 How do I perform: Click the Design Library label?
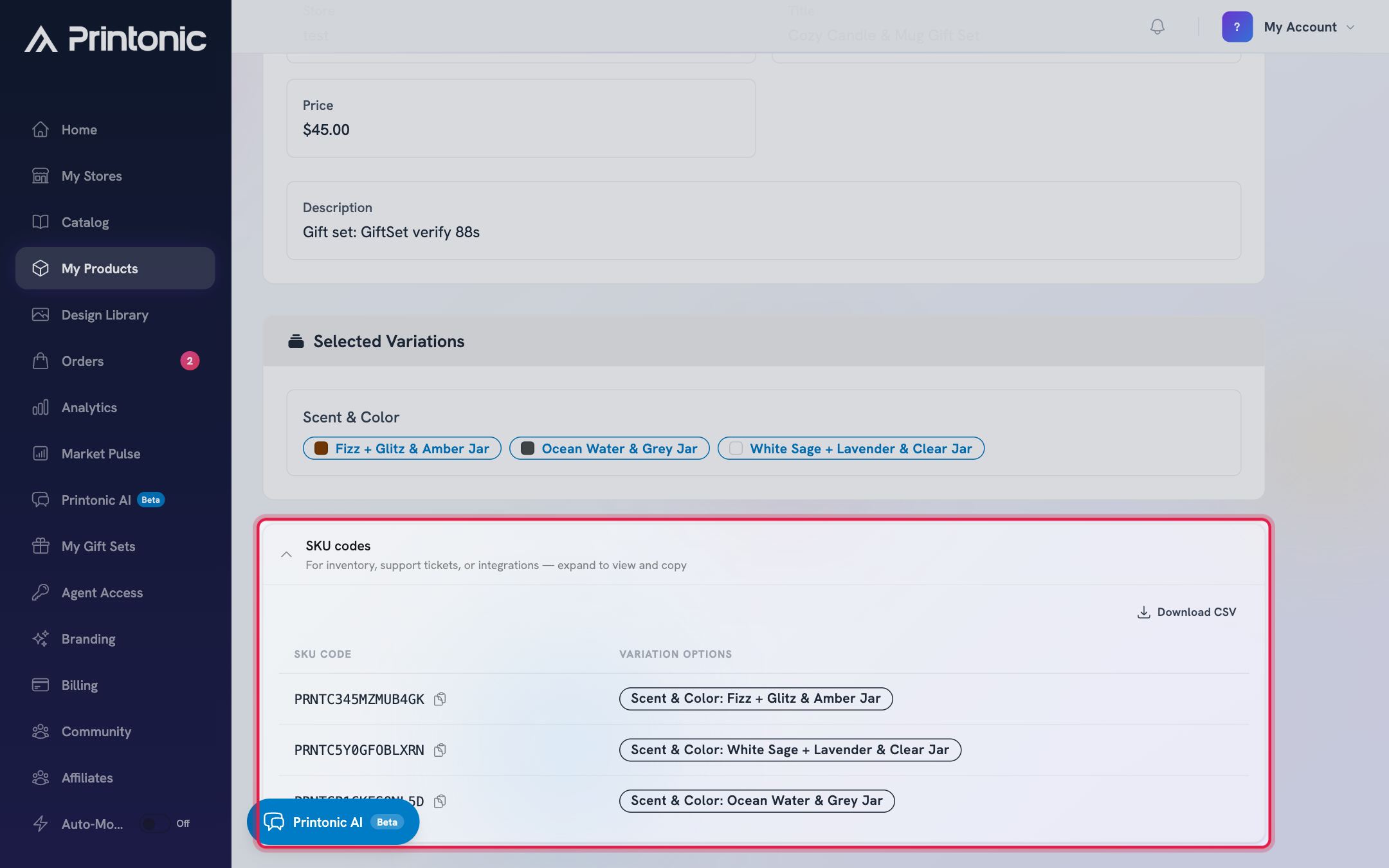coord(105,314)
